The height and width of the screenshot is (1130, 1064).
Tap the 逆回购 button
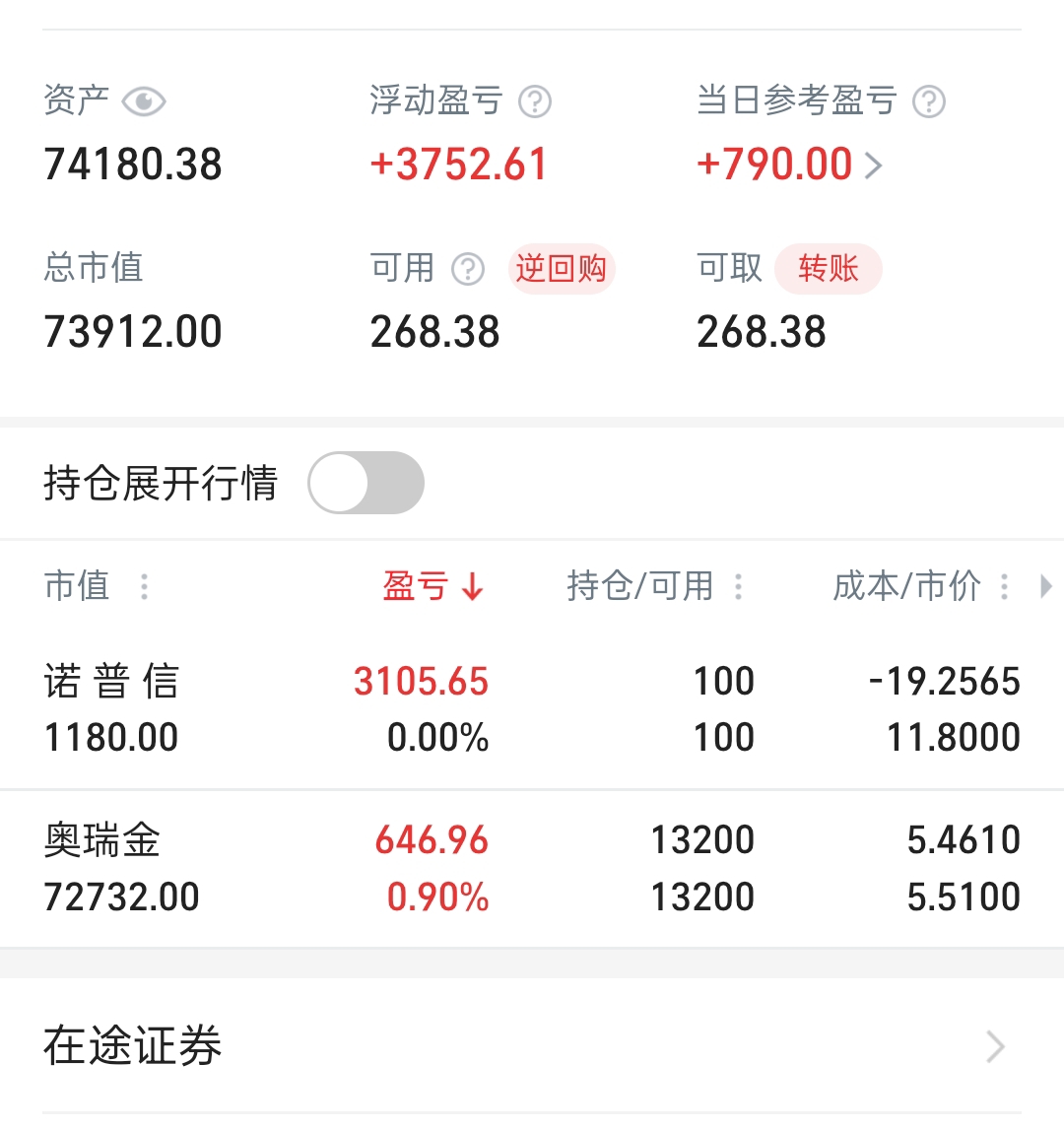point(562,269)
